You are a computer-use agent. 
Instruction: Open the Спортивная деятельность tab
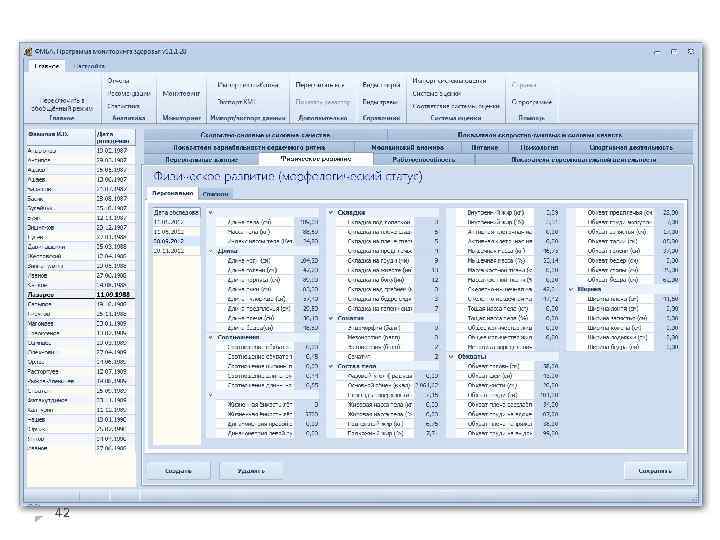coord(631,147)
